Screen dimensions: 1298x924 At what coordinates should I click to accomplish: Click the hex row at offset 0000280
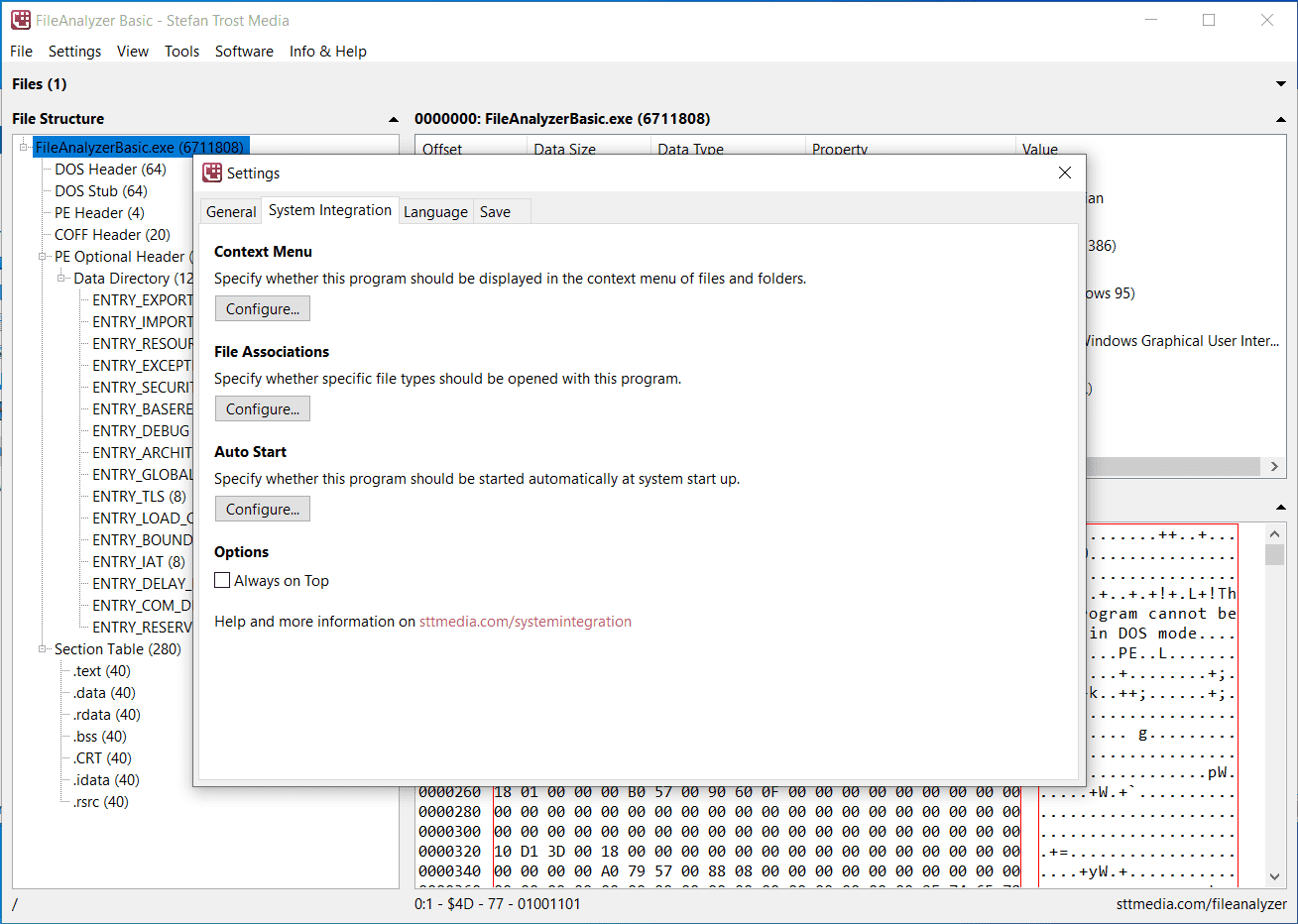[x=719, y=812]
